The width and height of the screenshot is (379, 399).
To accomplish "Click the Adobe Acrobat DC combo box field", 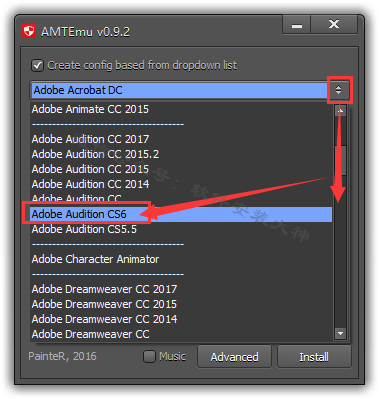I will pyautogui.click(x=179, y=90).
